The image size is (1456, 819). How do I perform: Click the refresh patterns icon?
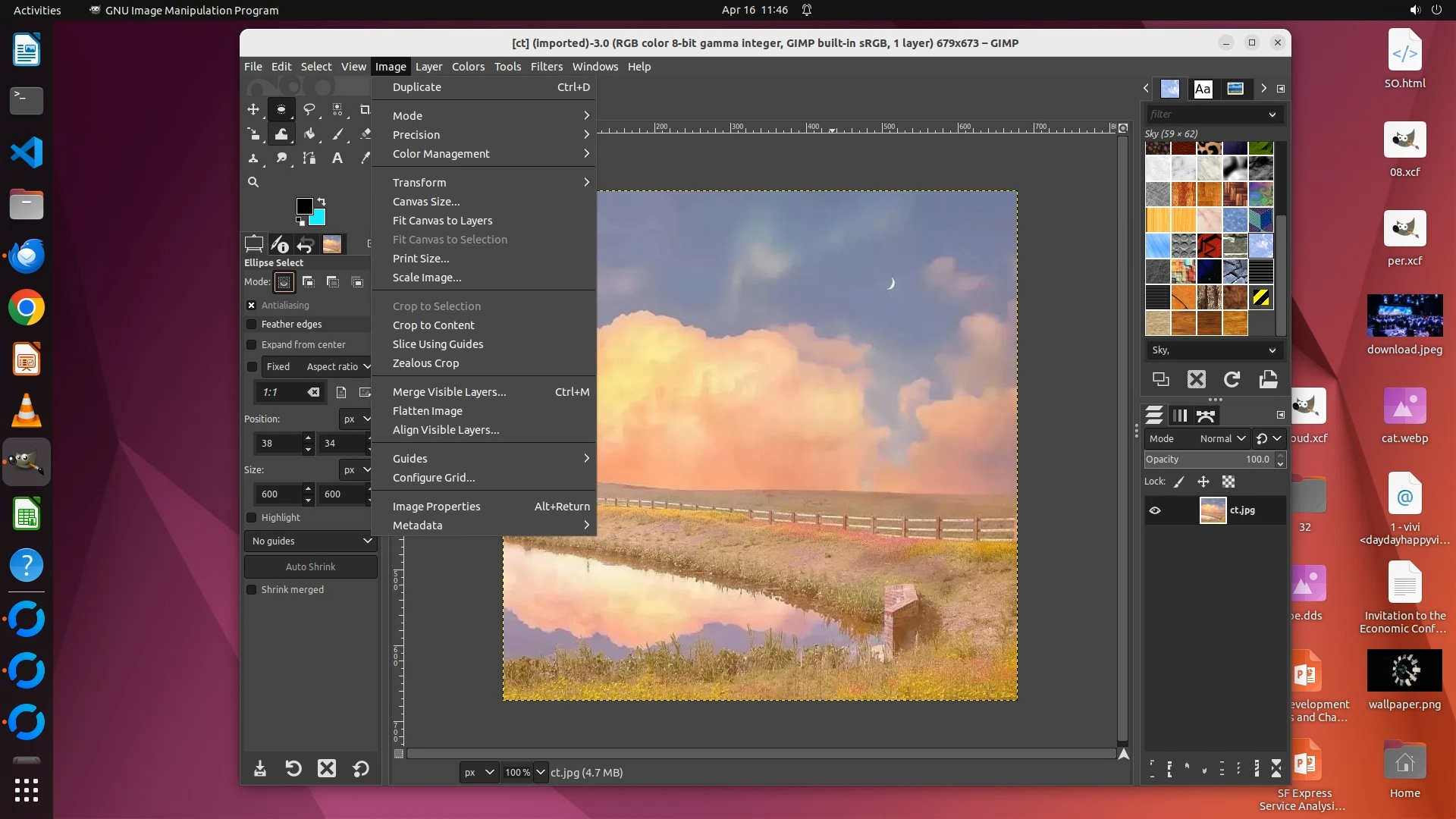[x=1232, y=379]
